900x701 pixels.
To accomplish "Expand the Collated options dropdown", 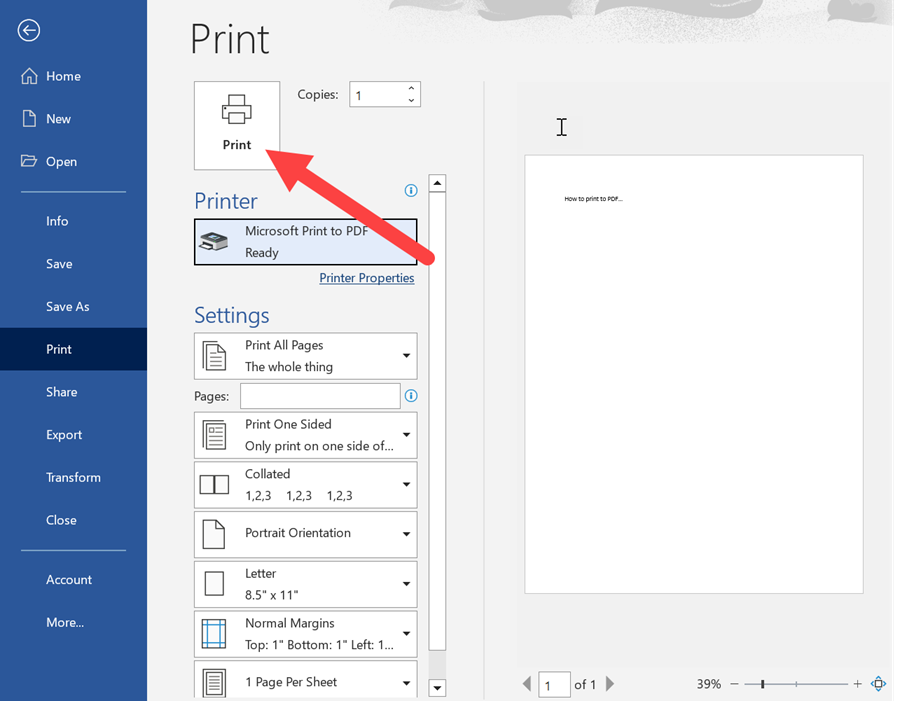I will tap(305, 485).
